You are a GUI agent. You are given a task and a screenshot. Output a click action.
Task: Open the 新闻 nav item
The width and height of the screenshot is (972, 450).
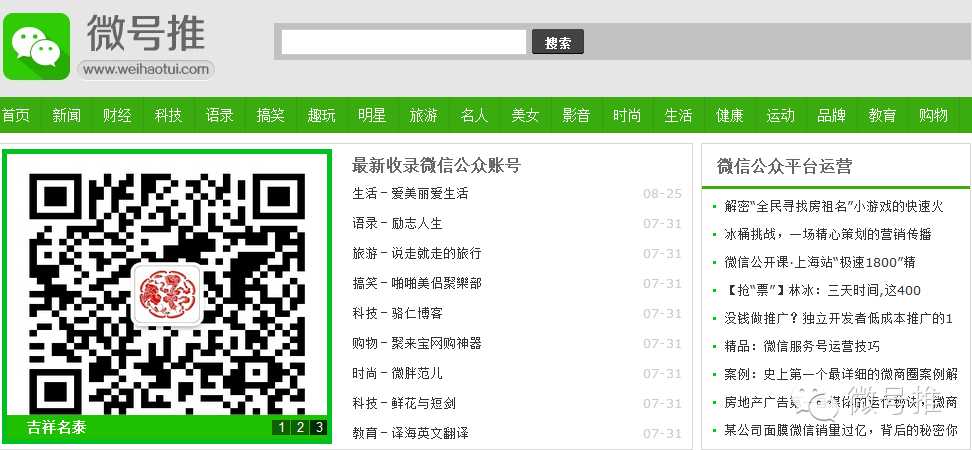66,115
